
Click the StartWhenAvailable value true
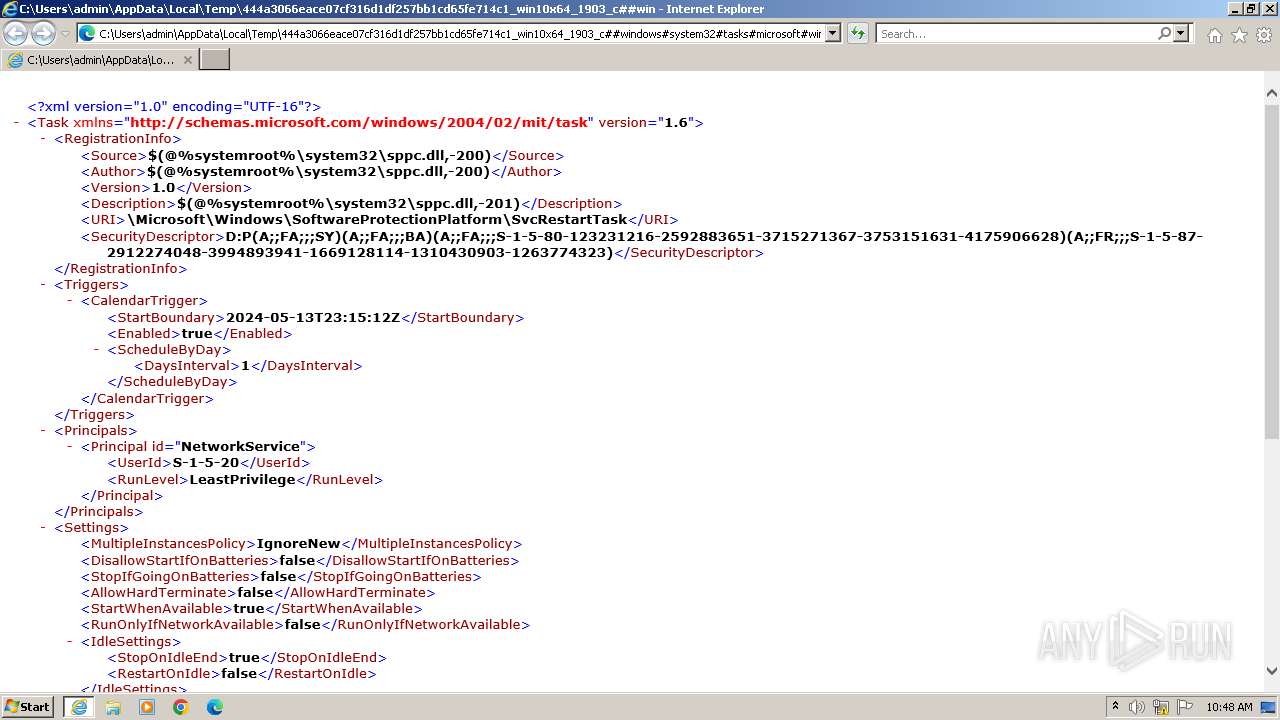248,609
